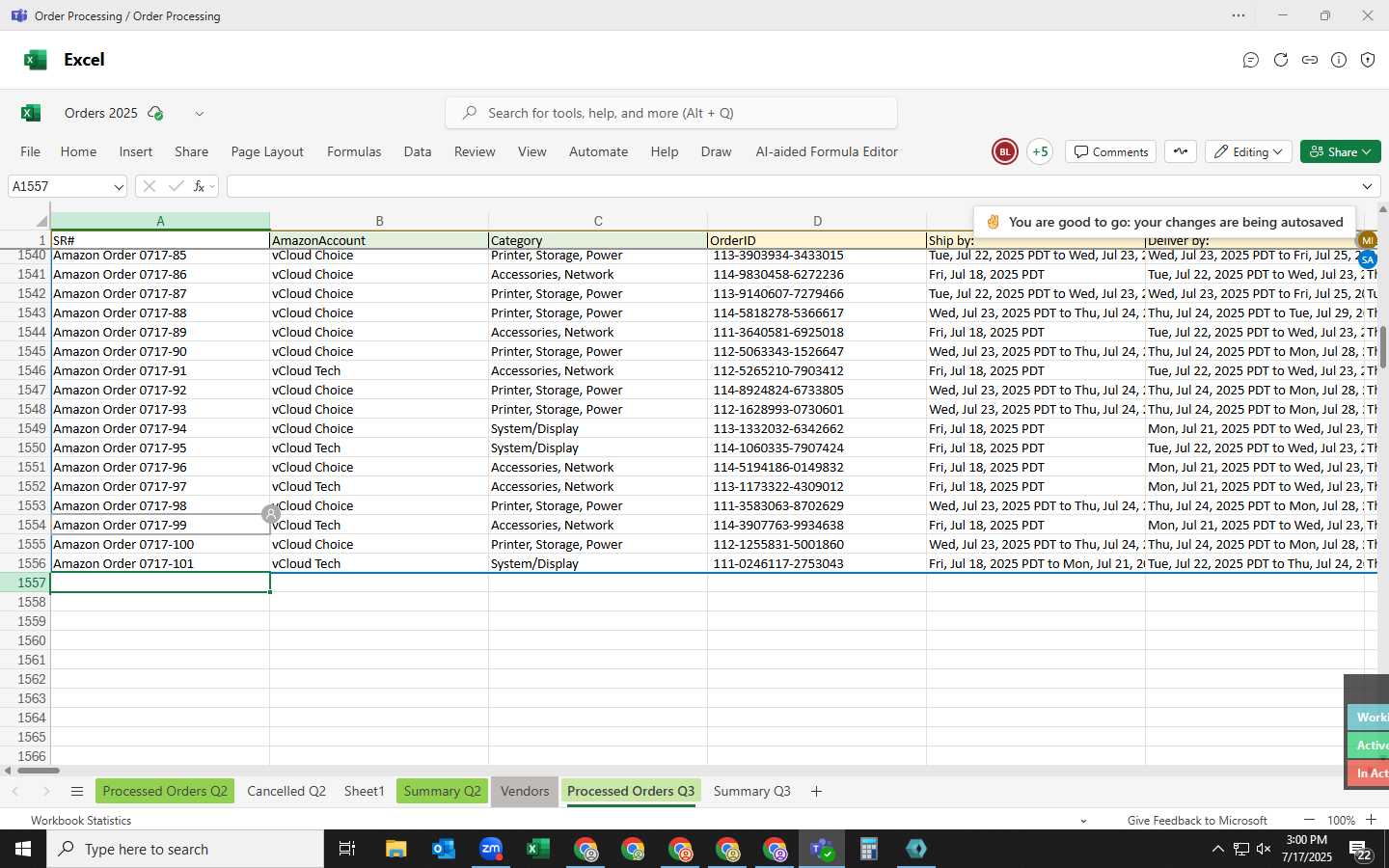
Task: Click the catch-up activity icon
Action: 1181,151
